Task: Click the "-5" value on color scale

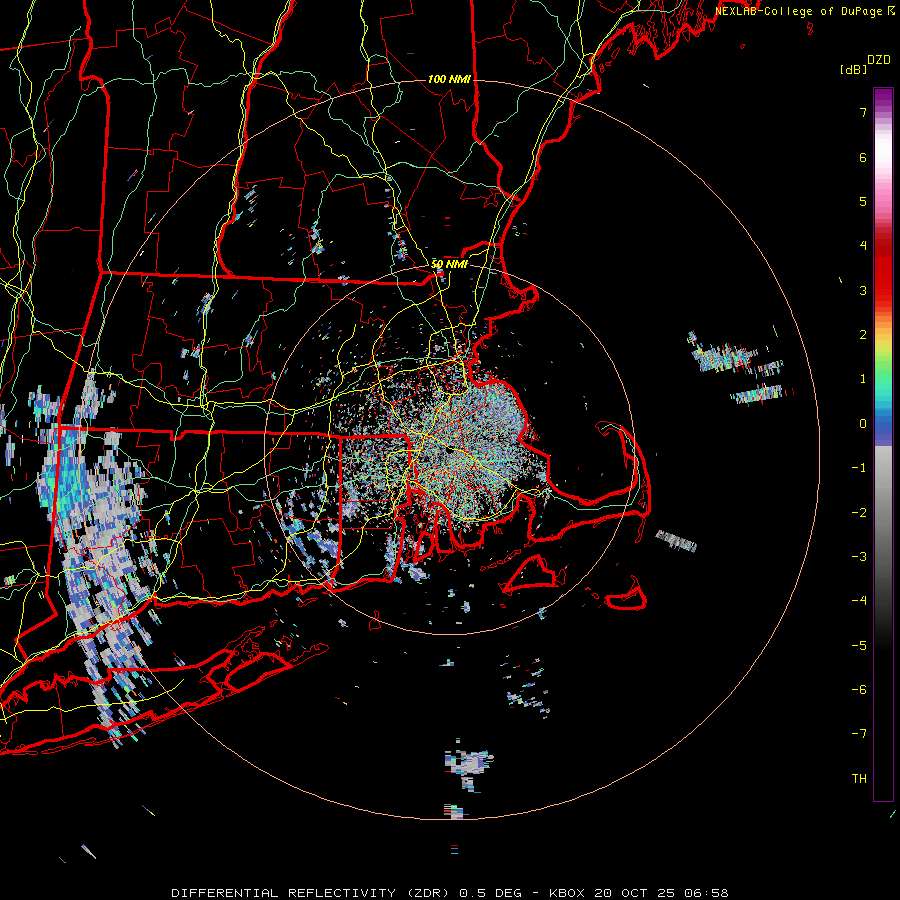Action: click(859, 646)
